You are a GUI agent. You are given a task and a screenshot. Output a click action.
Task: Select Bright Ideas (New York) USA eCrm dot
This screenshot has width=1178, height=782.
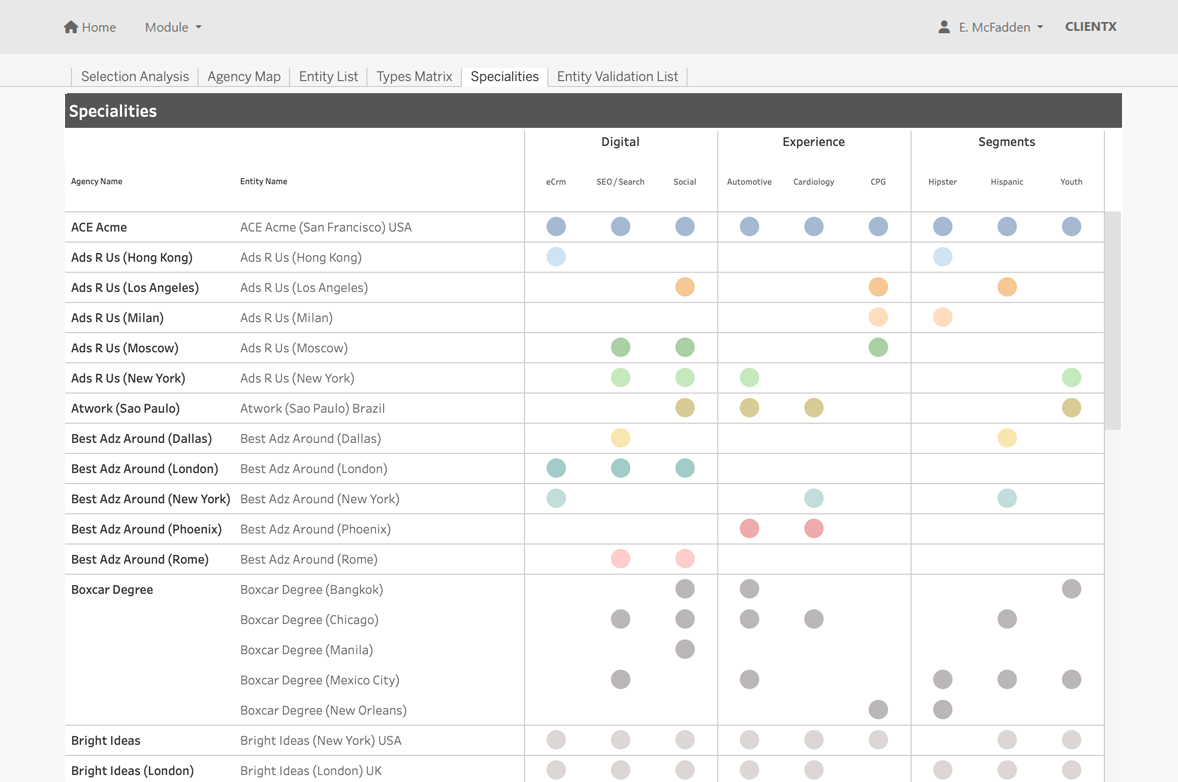pos(556,739)
